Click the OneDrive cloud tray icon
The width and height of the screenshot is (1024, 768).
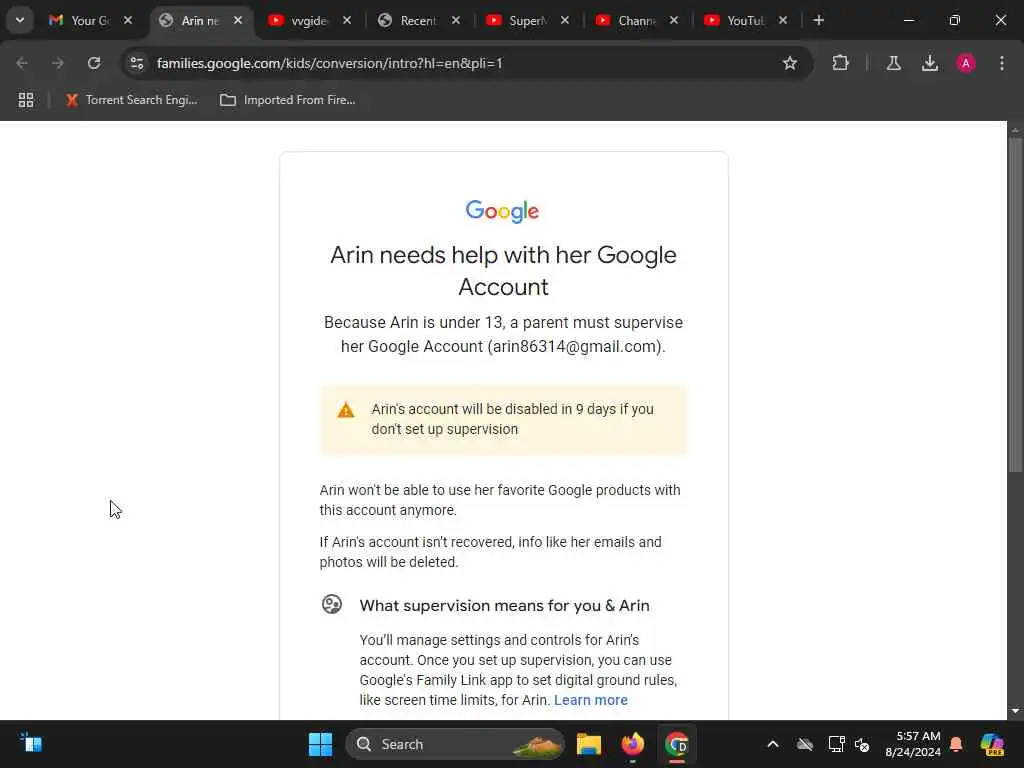point(805,744)
